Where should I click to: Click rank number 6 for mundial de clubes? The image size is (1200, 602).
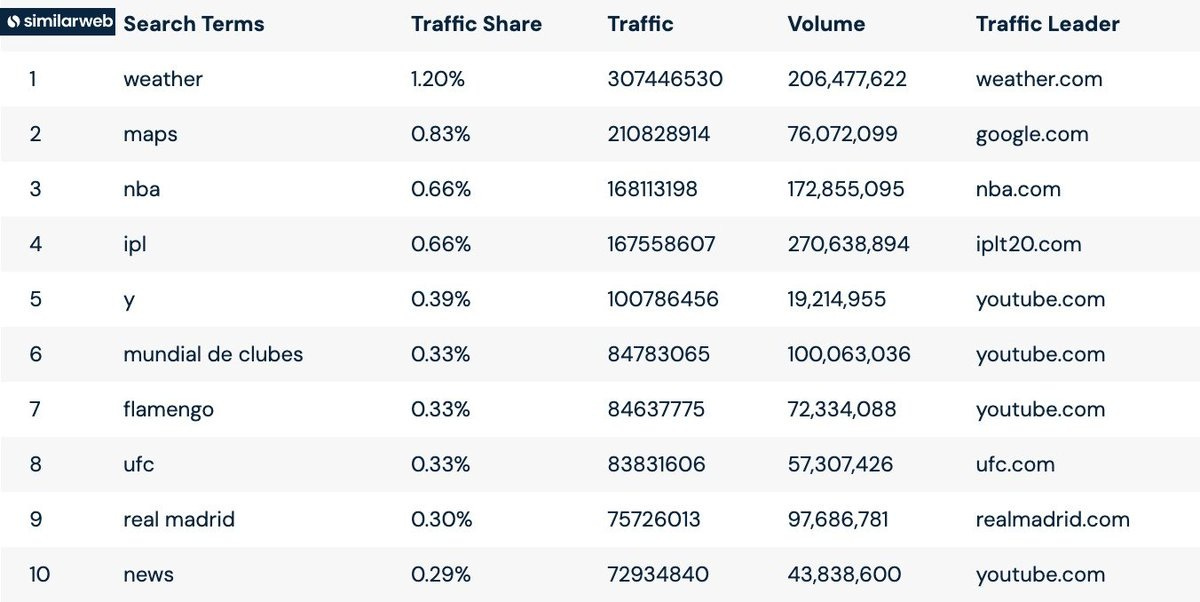tap(36, 354)
